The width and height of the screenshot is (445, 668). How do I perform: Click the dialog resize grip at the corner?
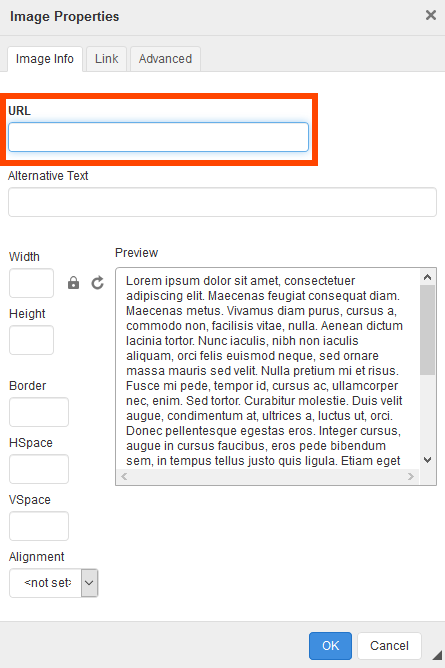click(437, 655)
